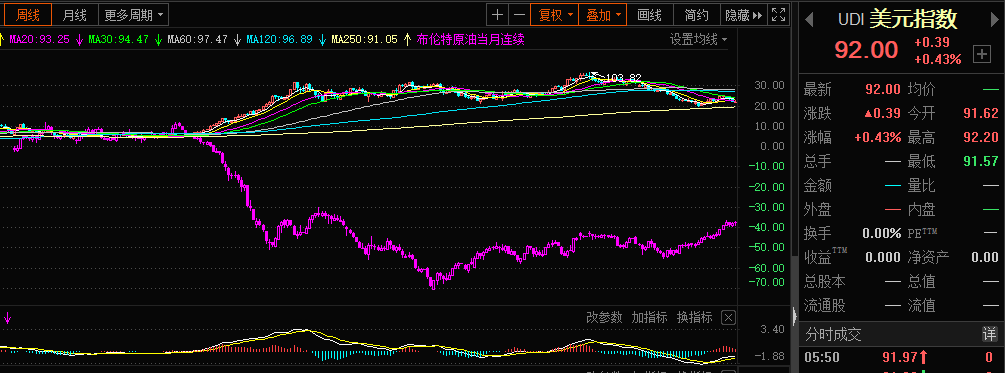This screenshot has height=373, width=1005.
Task: Switch to the 月线 monthly tab
Action: (75, 14)
